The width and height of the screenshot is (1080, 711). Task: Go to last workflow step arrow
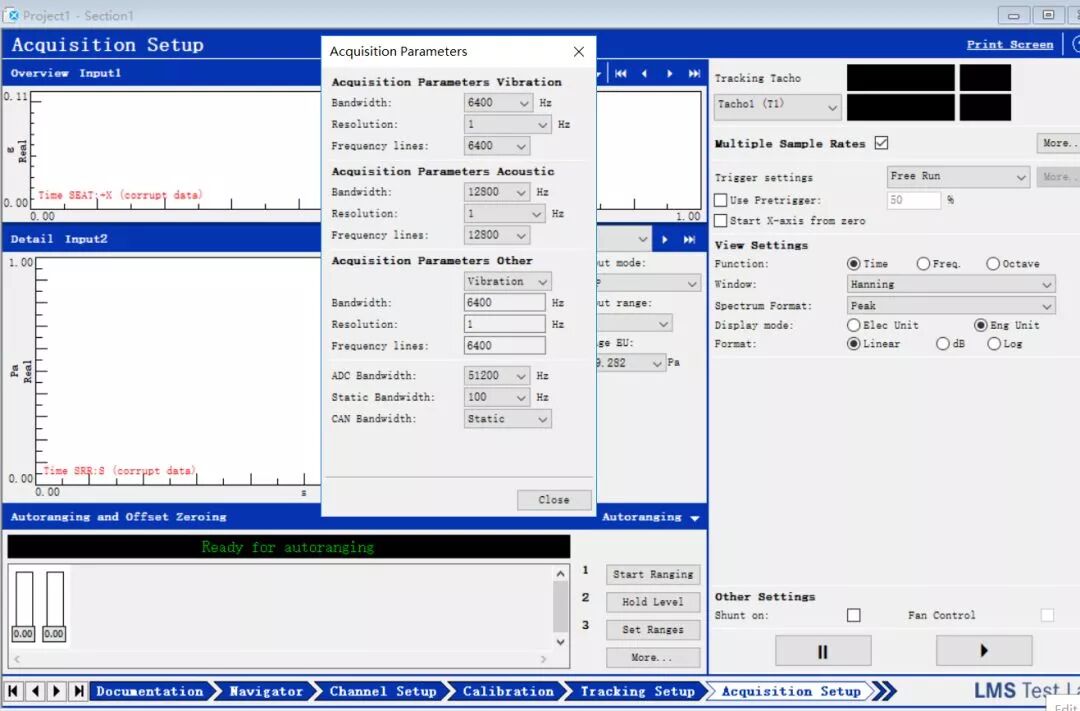click(79, 691)
